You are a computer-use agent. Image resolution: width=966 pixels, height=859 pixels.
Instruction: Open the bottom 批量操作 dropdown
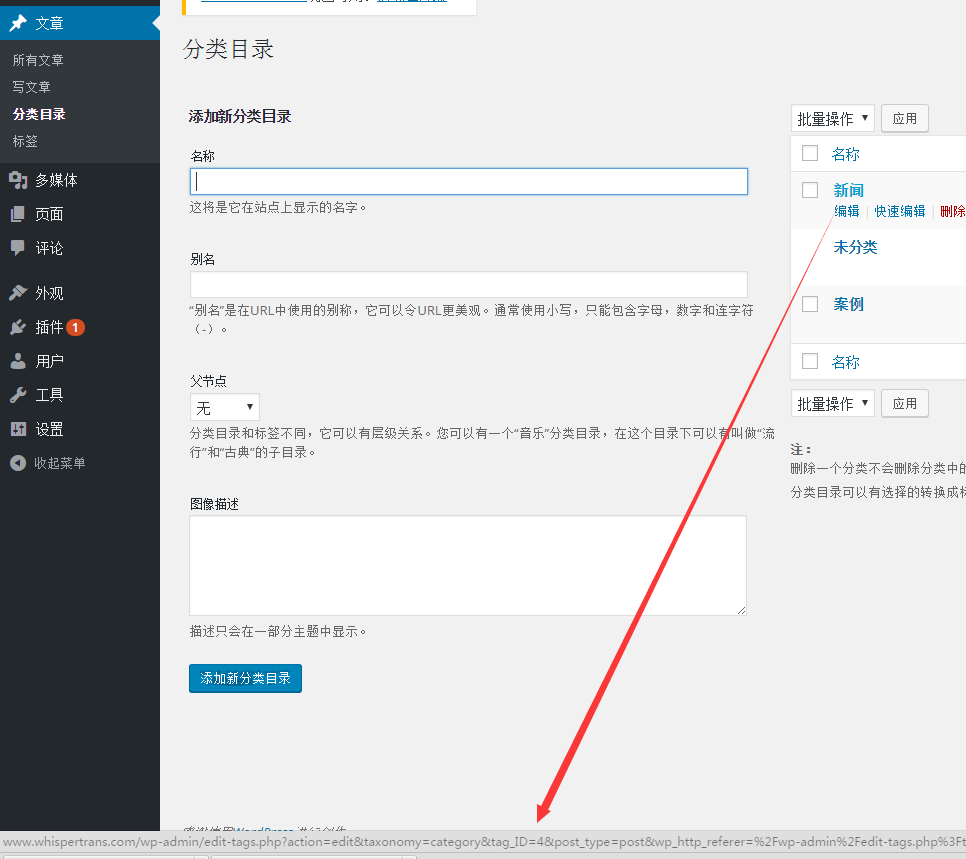tap(832, 403)
